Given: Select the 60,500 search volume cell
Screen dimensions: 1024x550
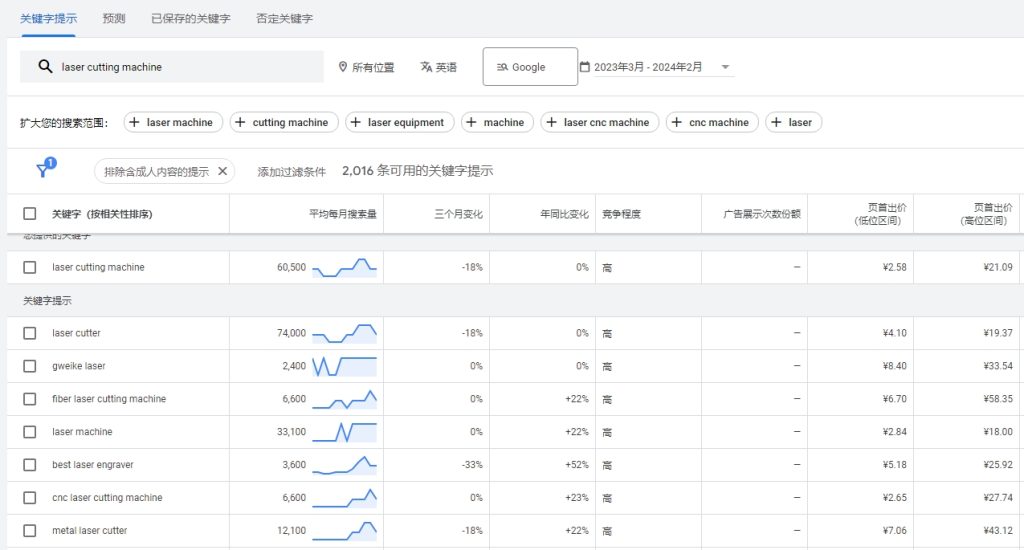Looking at the screenshot, I should 291,267.
